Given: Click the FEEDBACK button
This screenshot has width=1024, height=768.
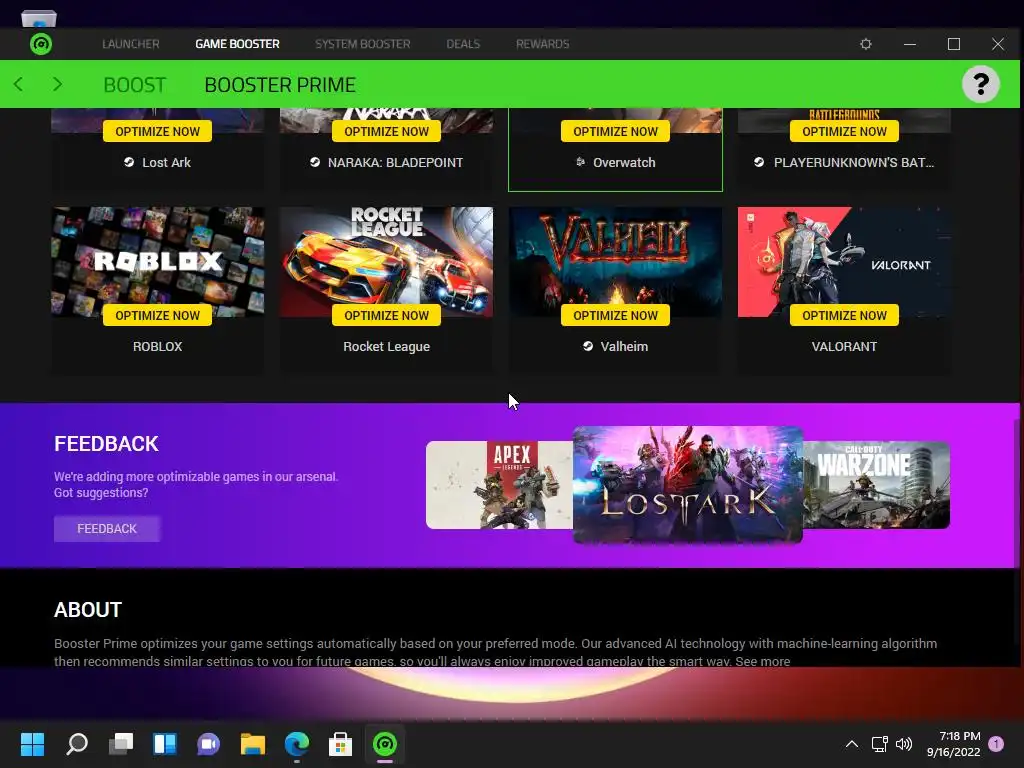Looking at the screenshot, I should pos(107,529).
